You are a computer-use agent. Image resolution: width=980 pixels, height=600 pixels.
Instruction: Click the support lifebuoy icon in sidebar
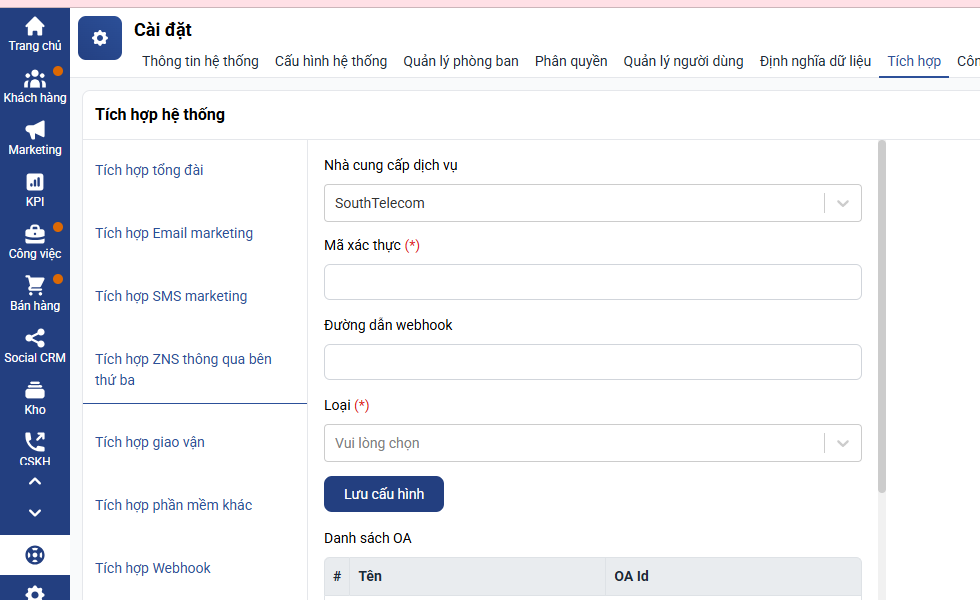coord(35,555)
